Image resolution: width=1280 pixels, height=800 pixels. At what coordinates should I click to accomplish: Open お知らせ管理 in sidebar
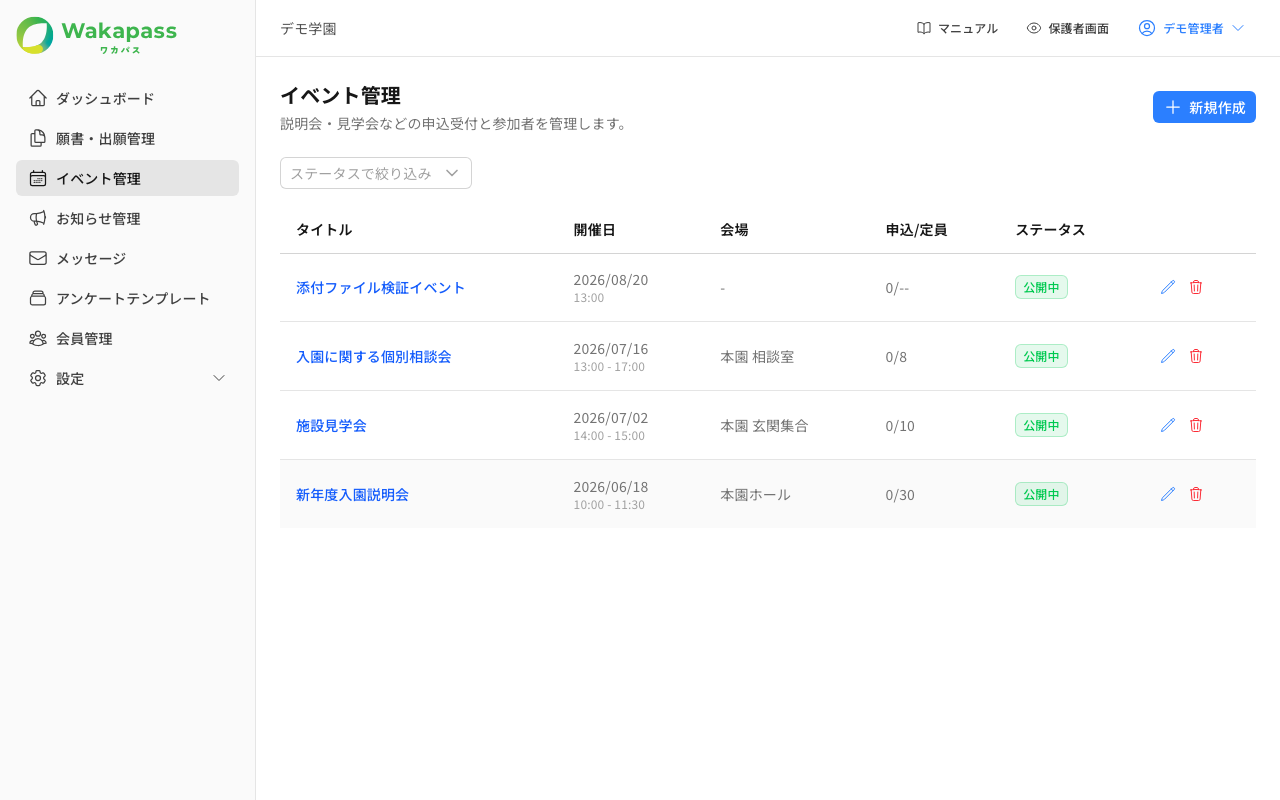pos(127,218)
